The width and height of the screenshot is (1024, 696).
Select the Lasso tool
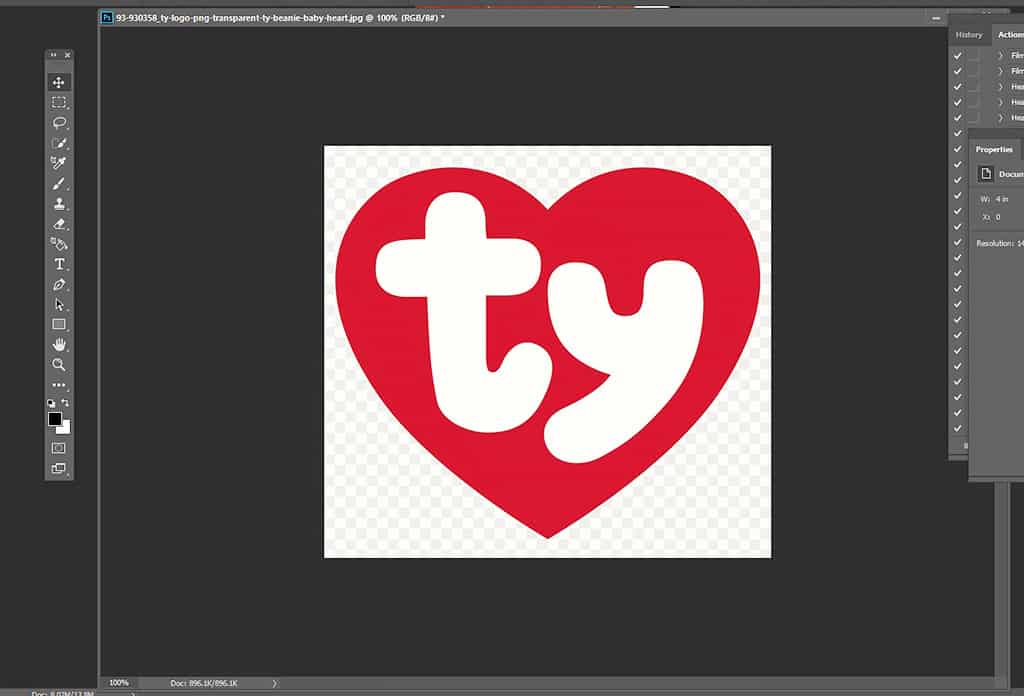click(59, 123)
